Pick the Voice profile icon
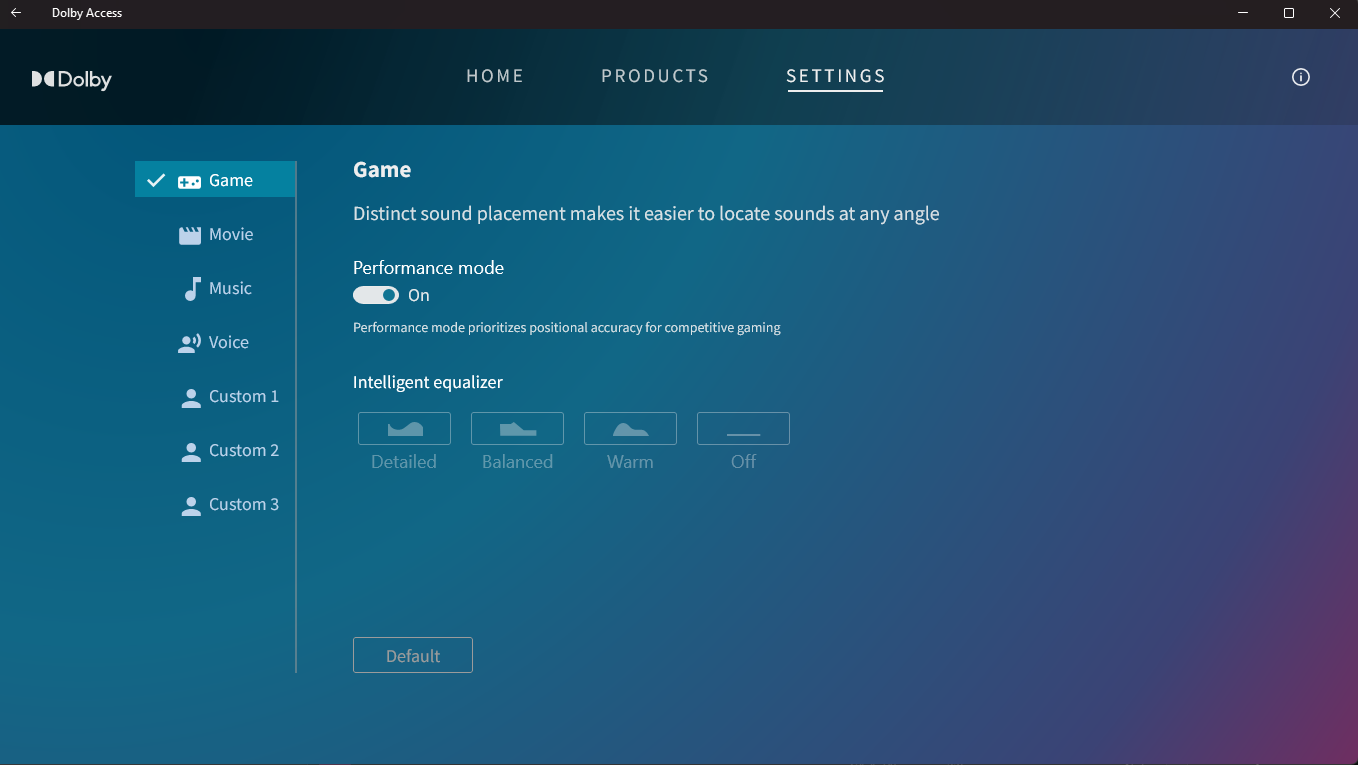The width and height of the screenshot is (1358, 765). [x=189, y=343]
